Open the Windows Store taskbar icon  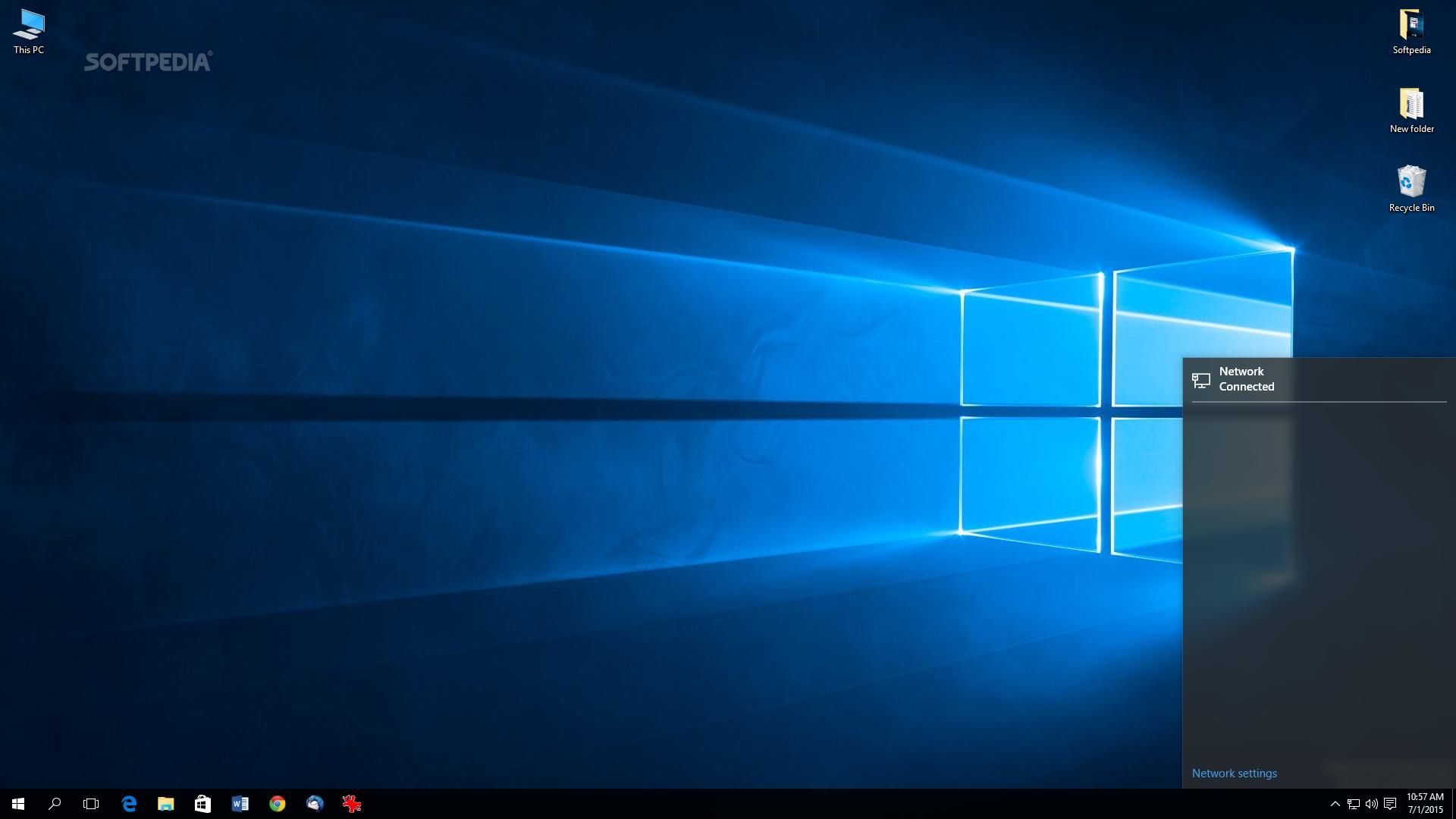point(202,804)
